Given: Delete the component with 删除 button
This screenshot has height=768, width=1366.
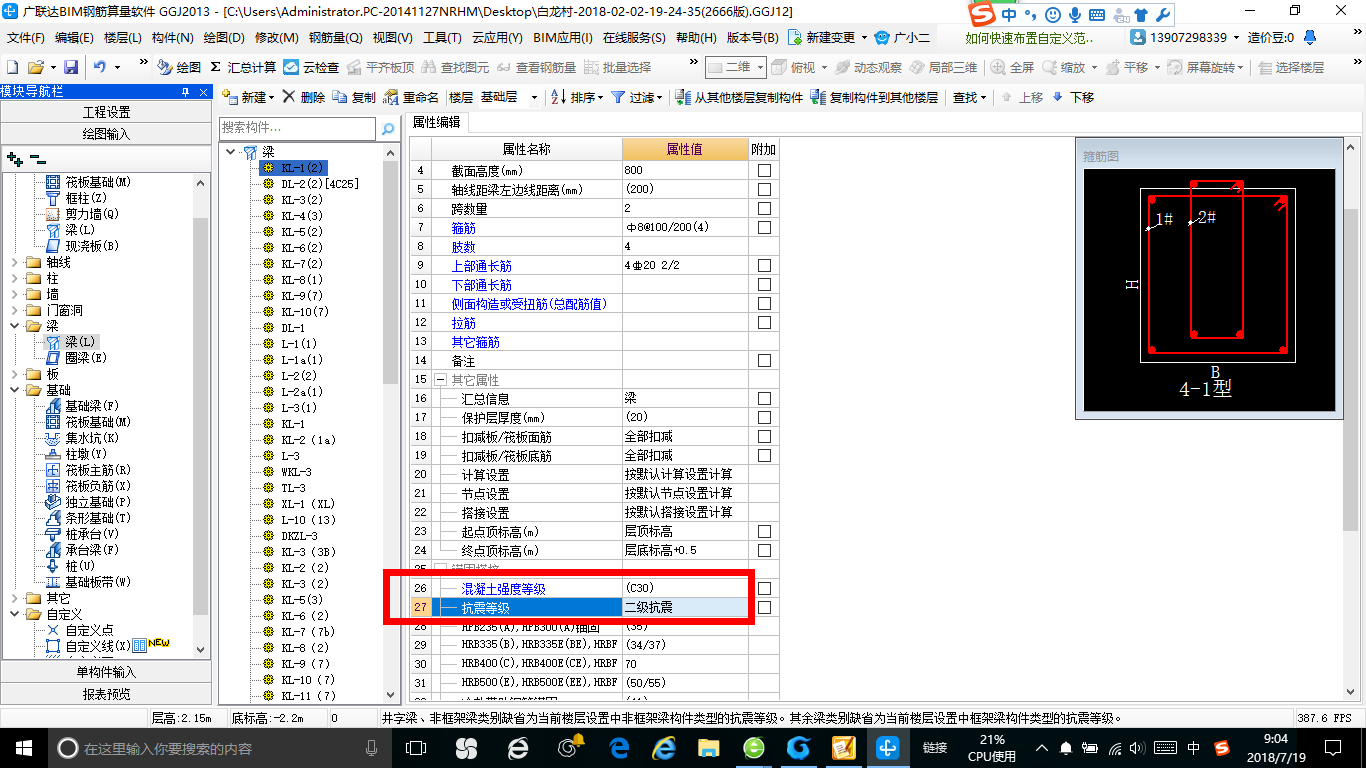Looking at the screenshot, I should pos(303,97).
